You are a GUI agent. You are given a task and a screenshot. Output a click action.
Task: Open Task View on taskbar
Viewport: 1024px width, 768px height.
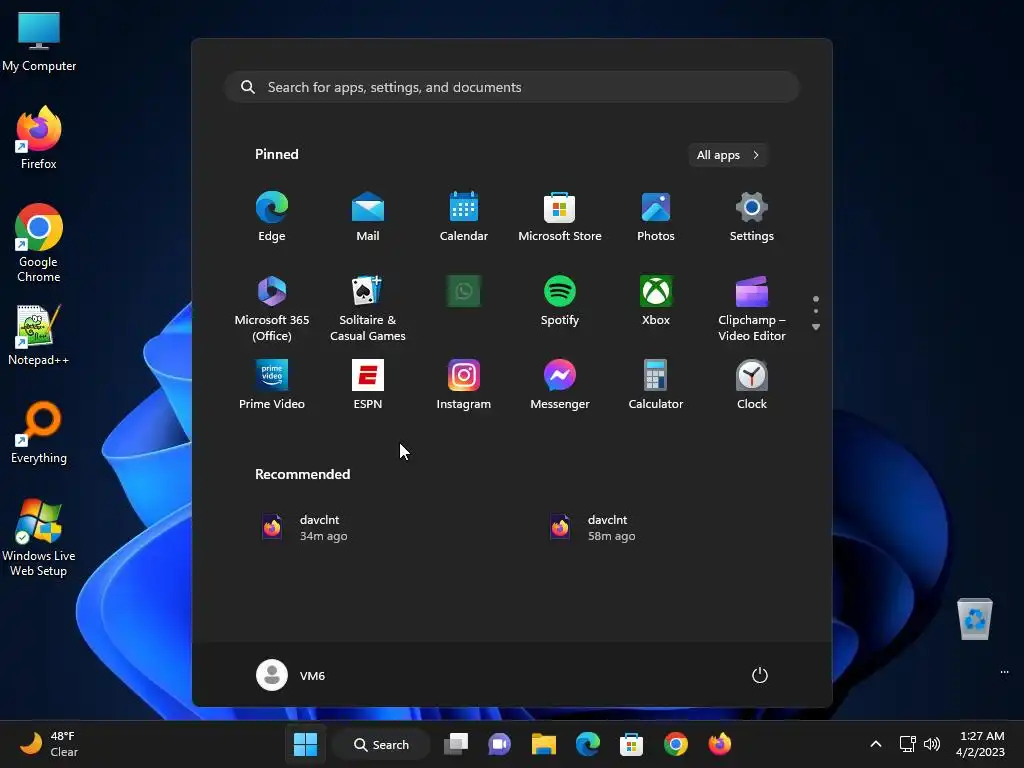[x=456, y=744]
